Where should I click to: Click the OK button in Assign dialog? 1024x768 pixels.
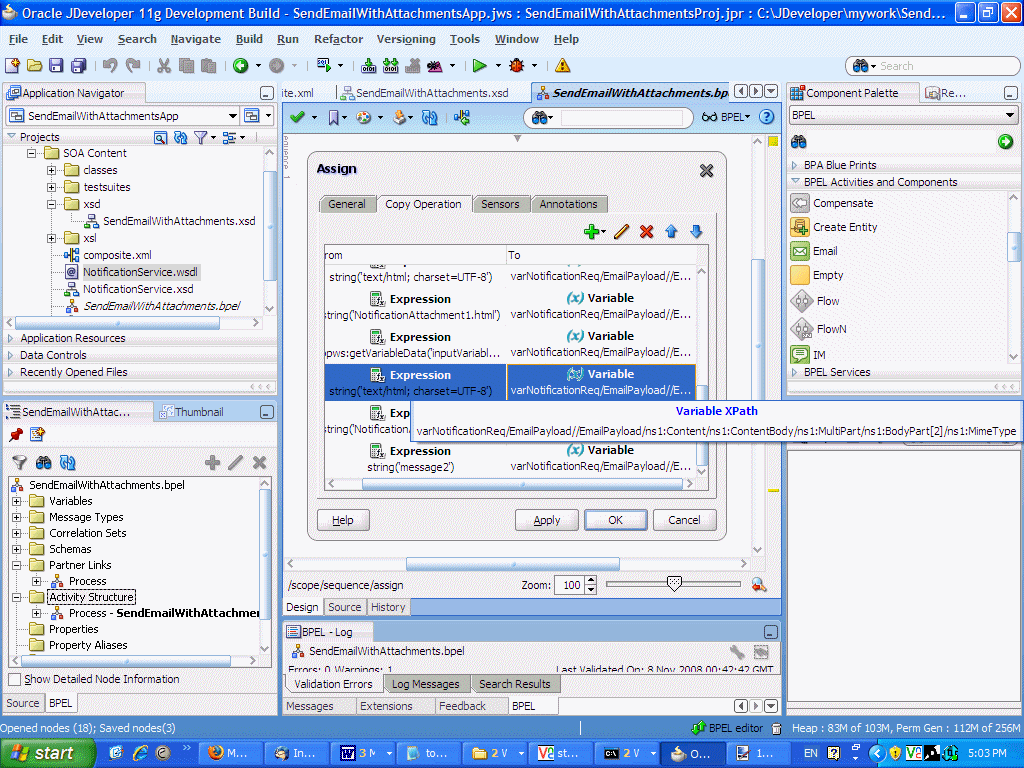pyautogui.click(x=616, y=520)
